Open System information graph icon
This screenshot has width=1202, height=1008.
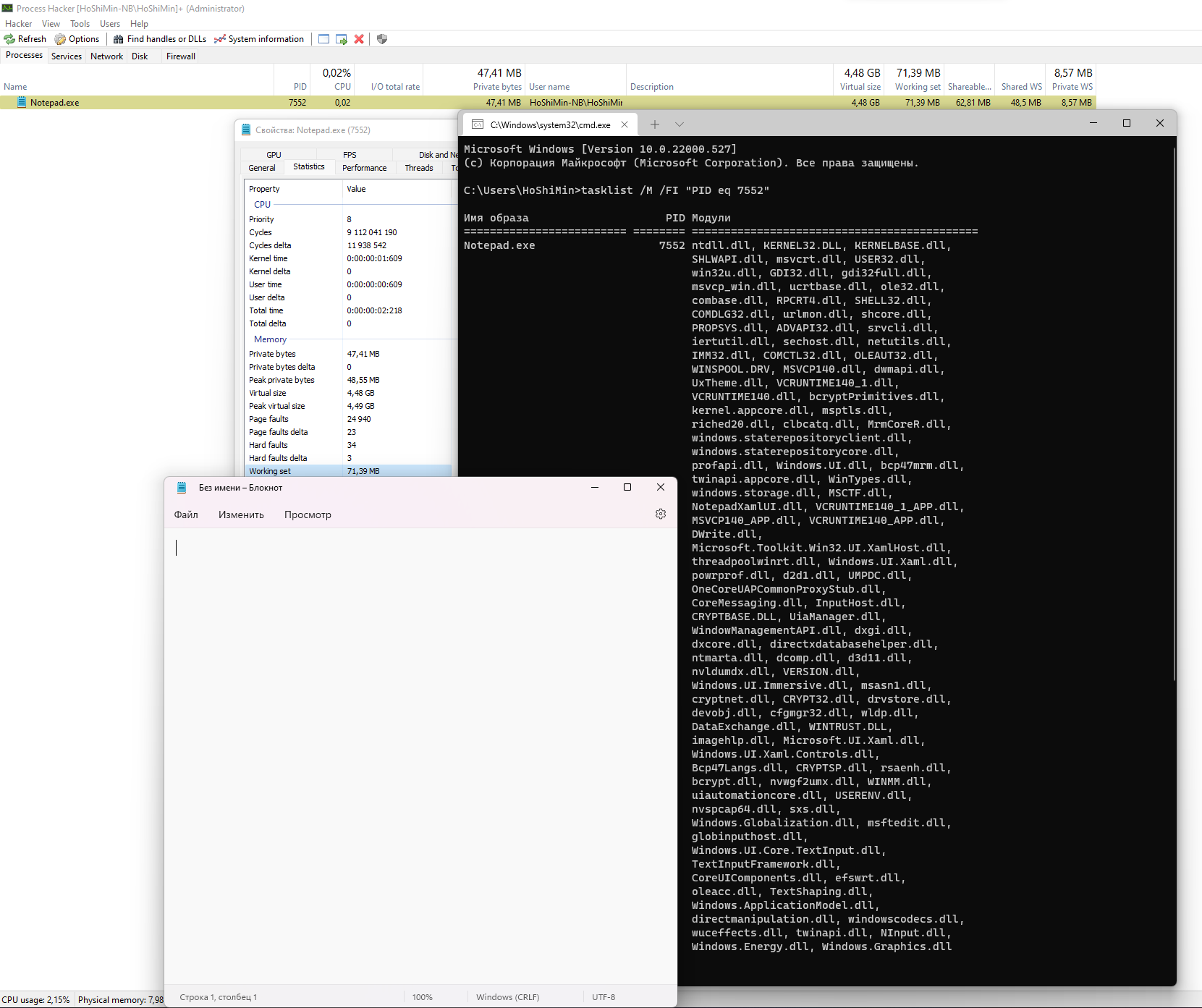point(220,39)
